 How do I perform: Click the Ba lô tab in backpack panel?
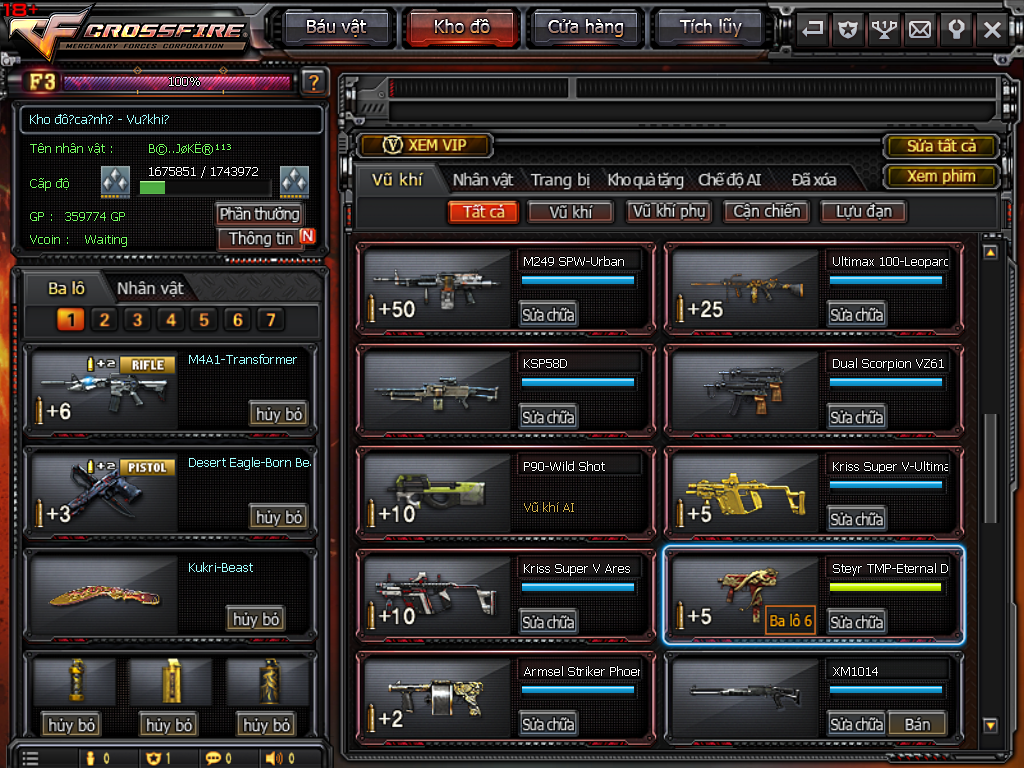[67, 289]
